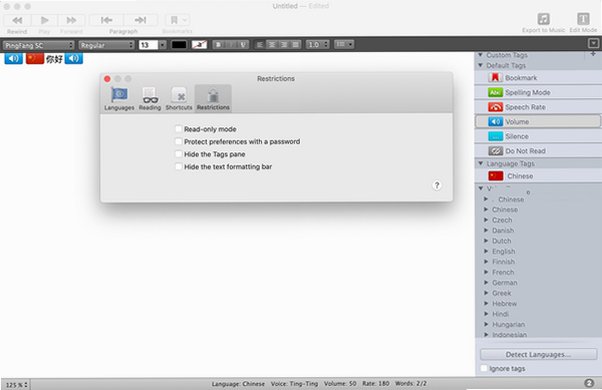This screenshot has width=602, height=390.
Task: Align text left
Action: (x=260, y=45)
